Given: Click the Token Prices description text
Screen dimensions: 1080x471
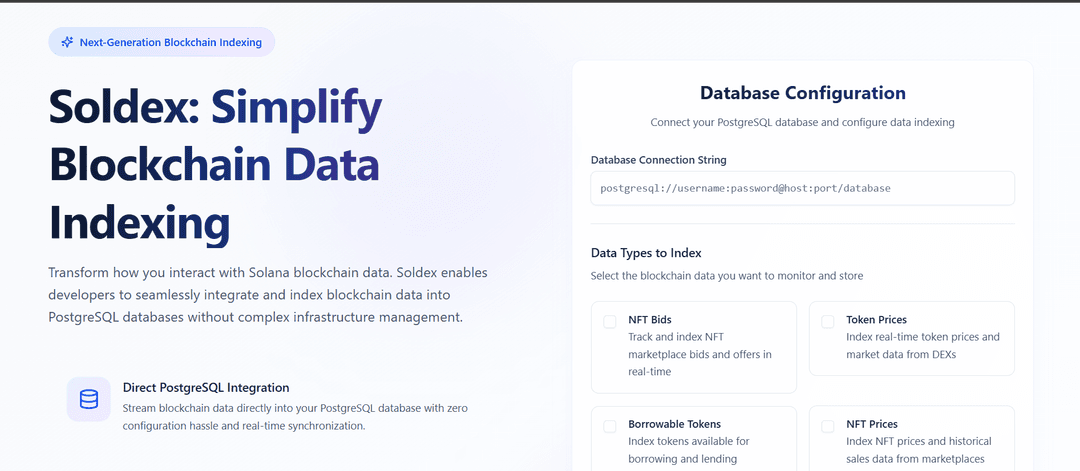Looking at the screenshot, I should [x=922, y=345].
